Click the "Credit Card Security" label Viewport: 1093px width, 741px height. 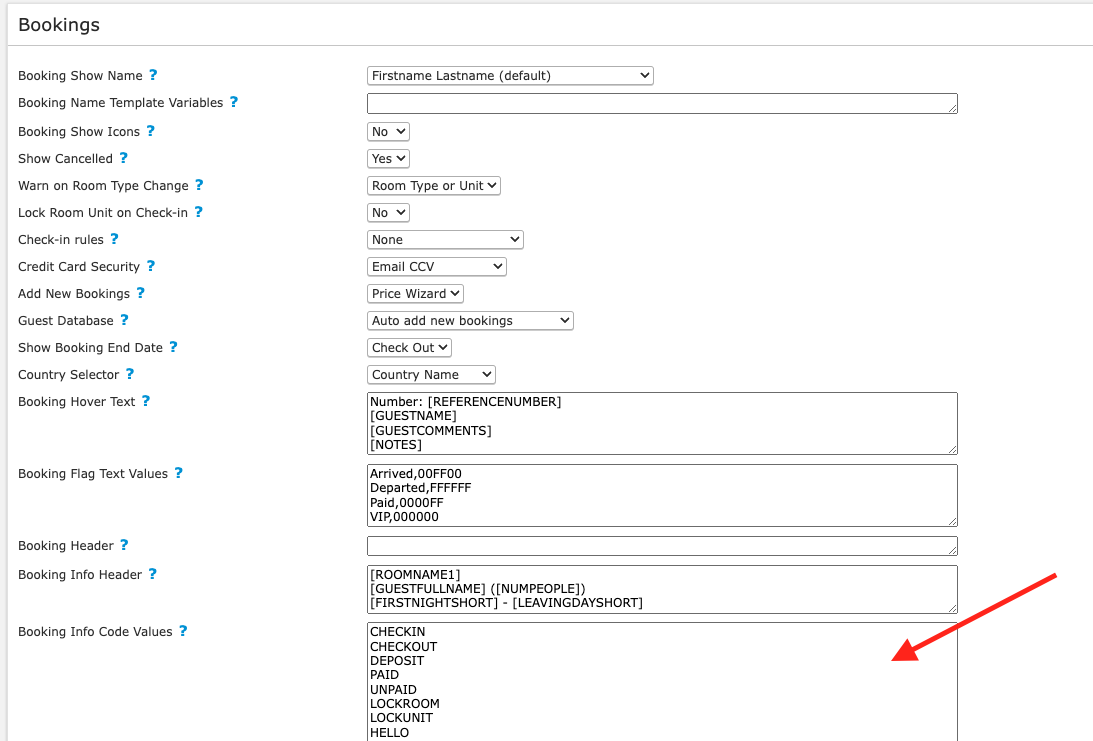79,267
